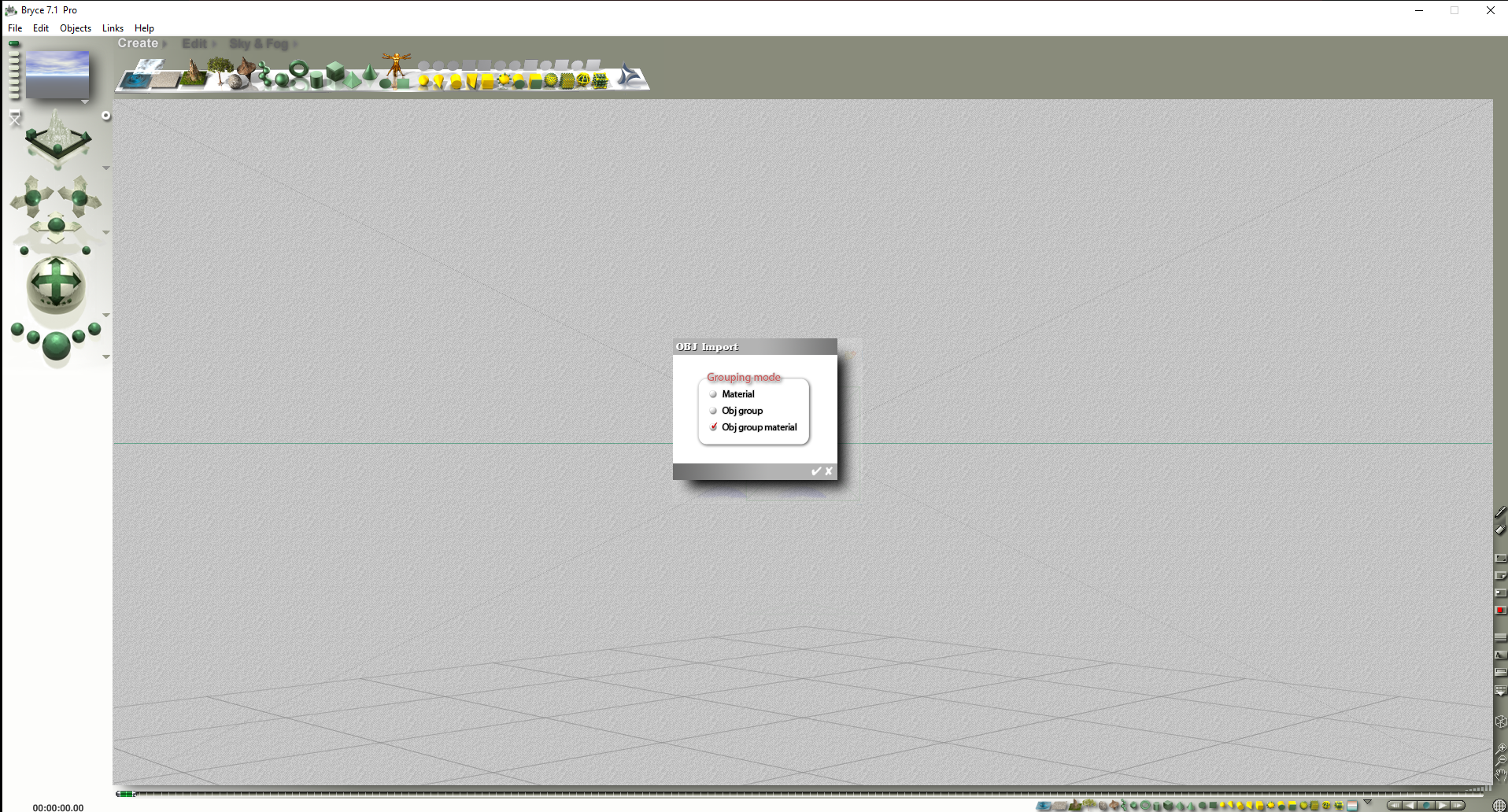Click the large render sphere button
This screenshot has height=812, width=1508.
(56, 345)
